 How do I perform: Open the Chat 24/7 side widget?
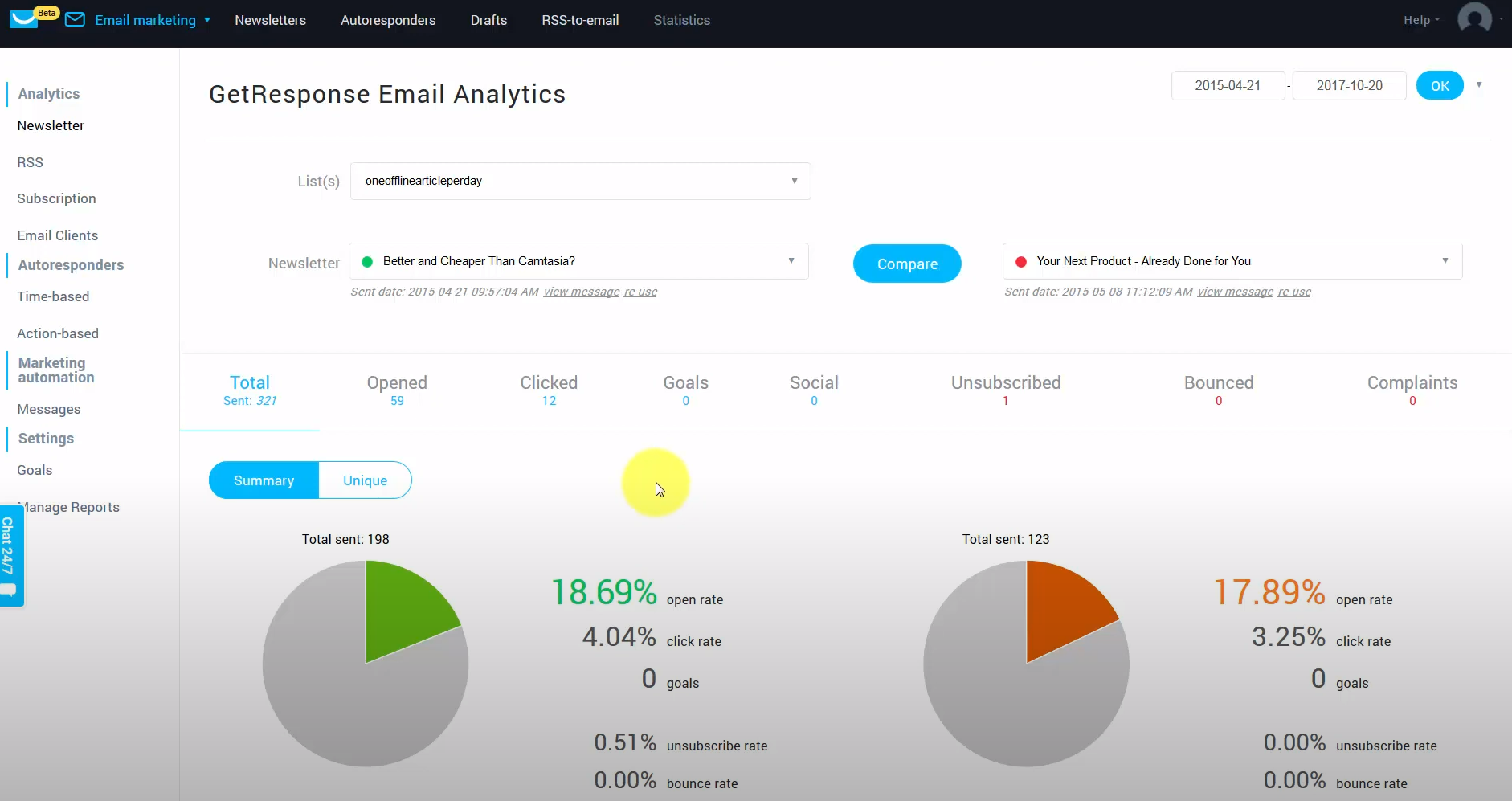(x=10, y=554)
